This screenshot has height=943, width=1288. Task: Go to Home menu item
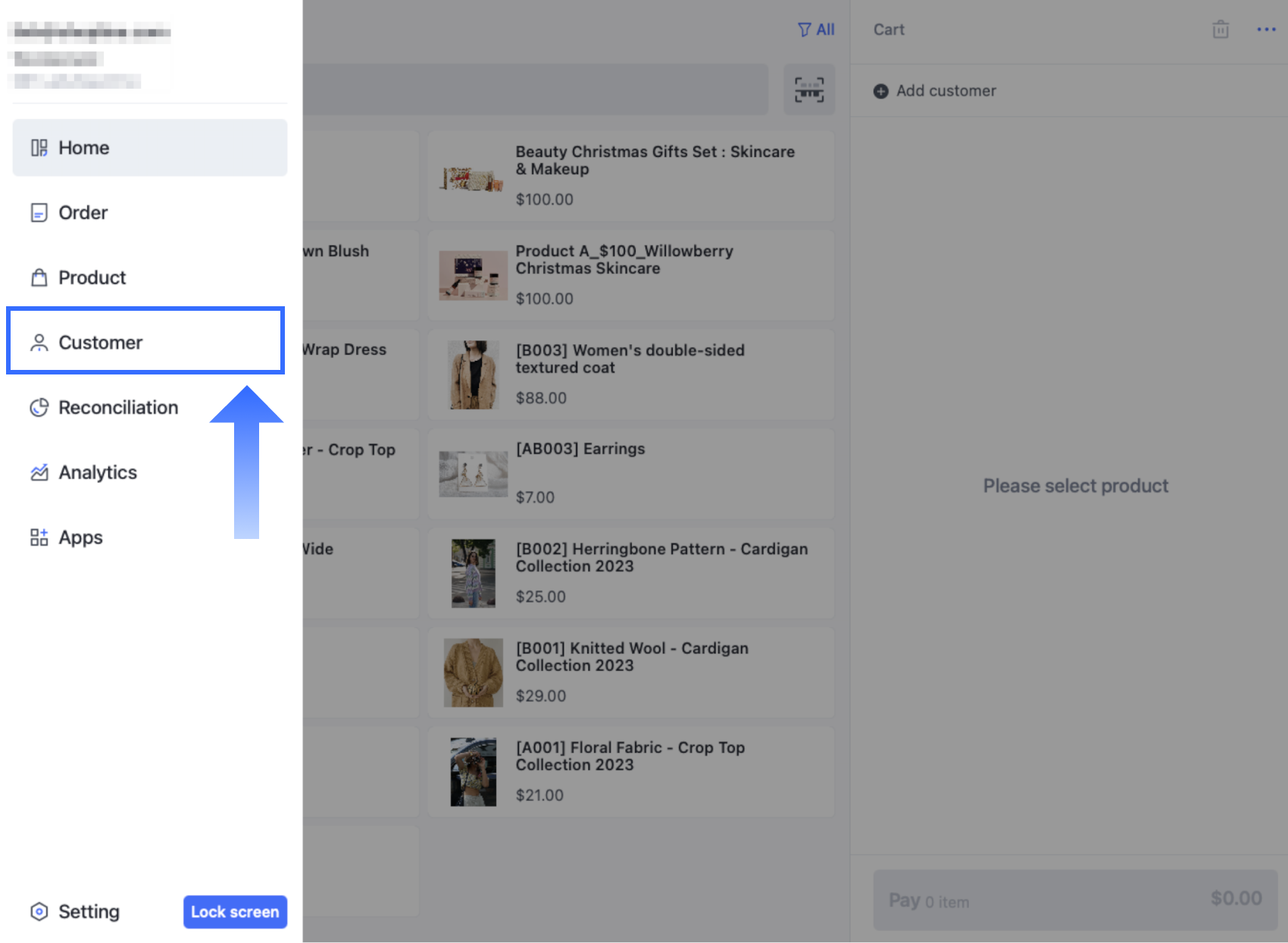click(x=150, y=148)
